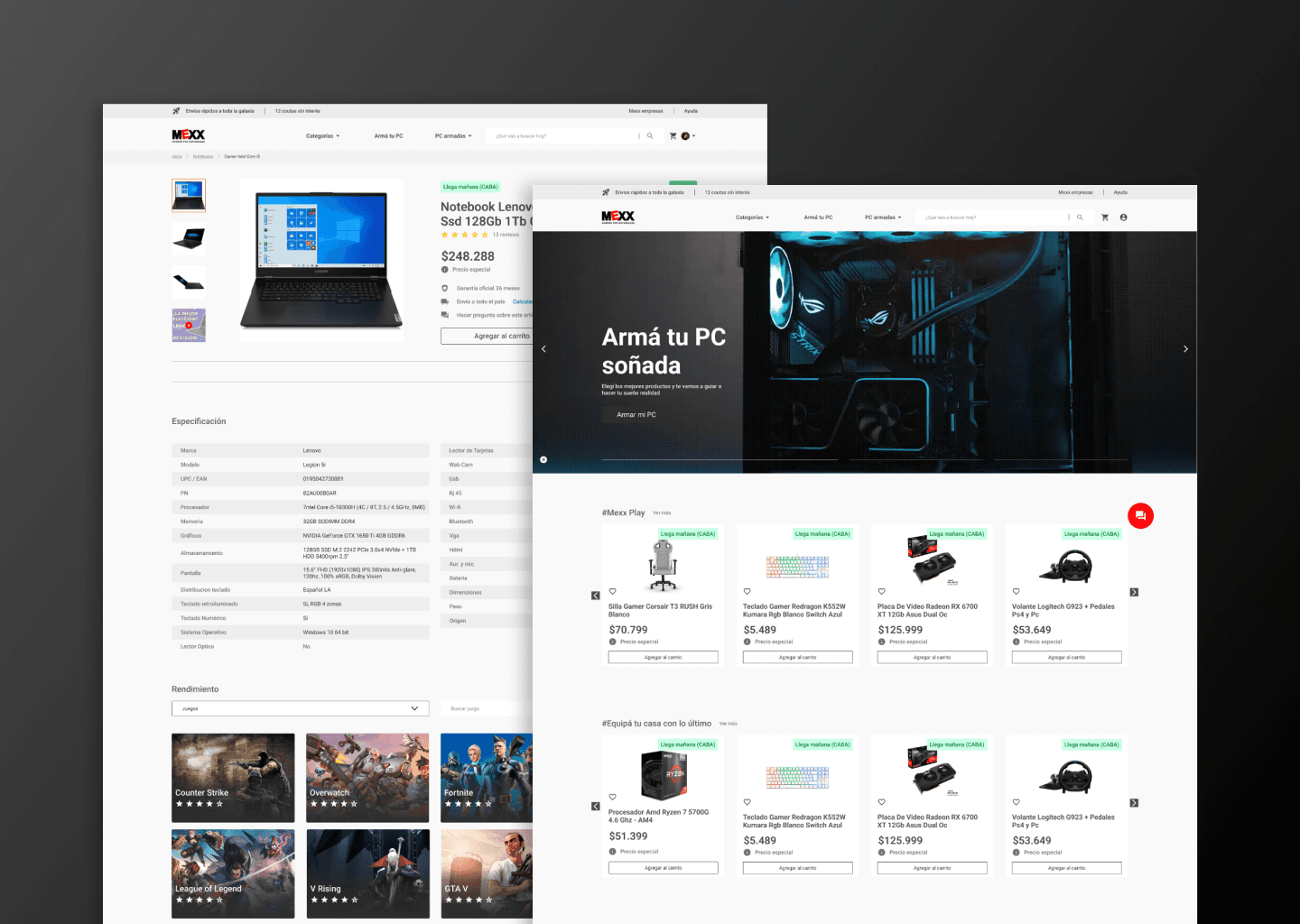The width and height of the screenshot is (1300, 924).
Task: Favorite the Volante Logitech G923 in Mexx Play row
Action: coord(1016,591)
